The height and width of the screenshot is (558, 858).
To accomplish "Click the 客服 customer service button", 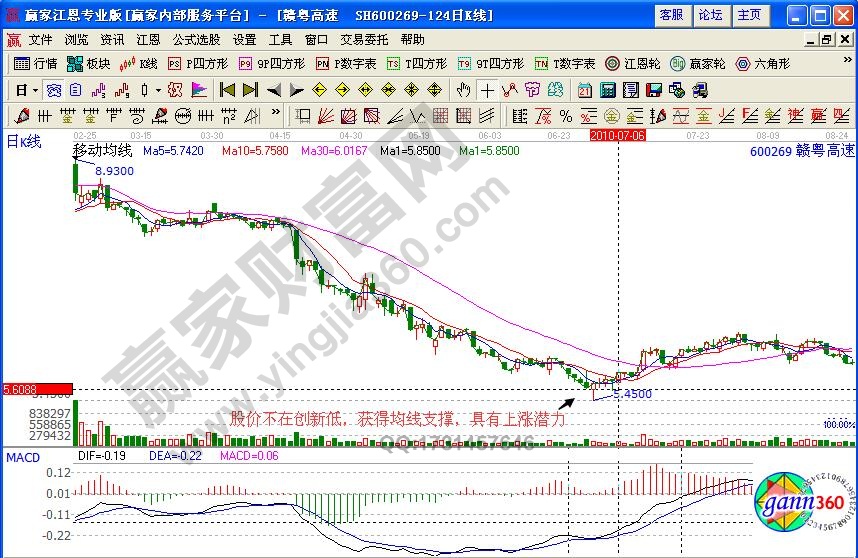I will point(671,15).
